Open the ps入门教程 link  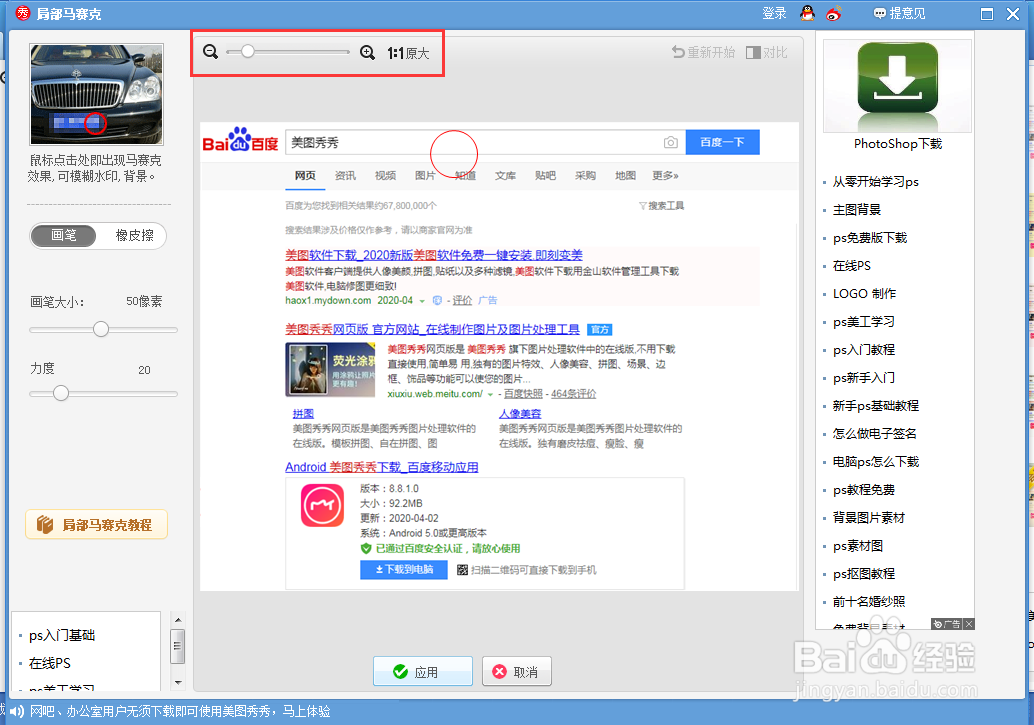pyautogui.click(x=863, y=350)
